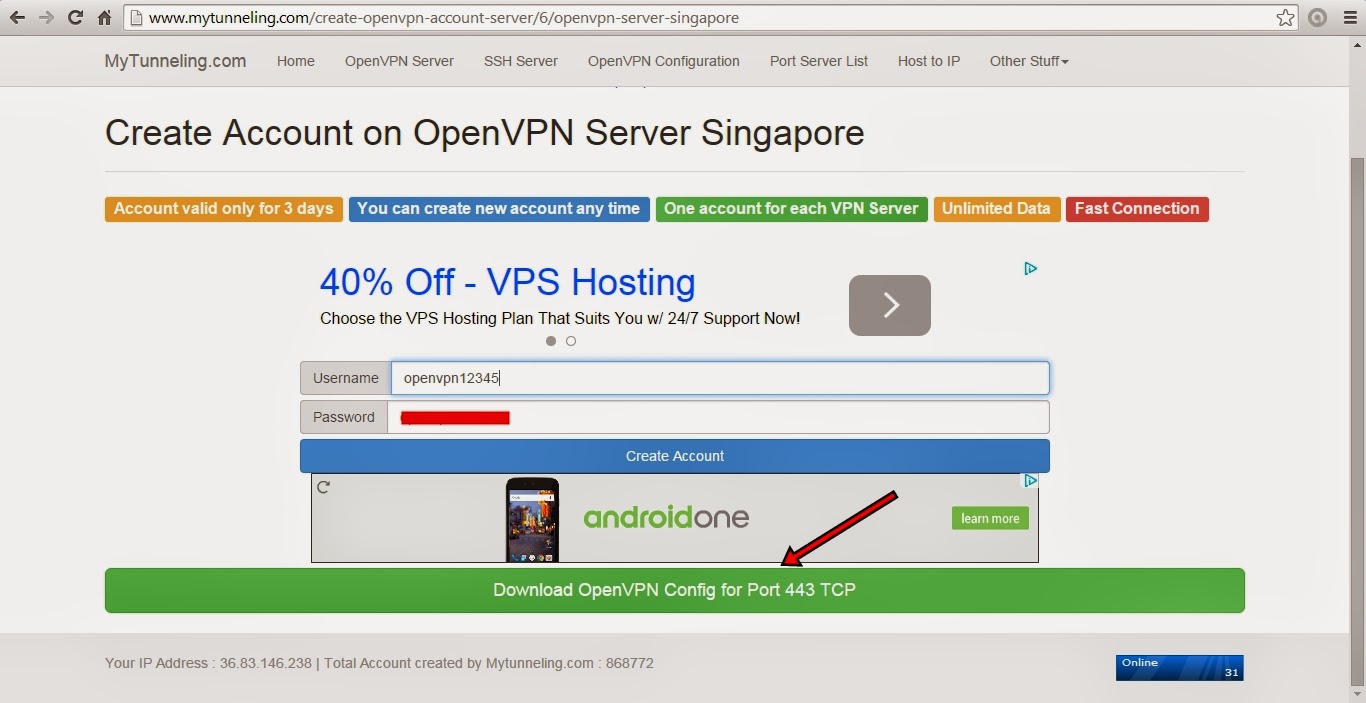Screen dimensions: 1366x703
Task: Focus the Username input field
Action: pyautogui.click(x=720, y=378)
